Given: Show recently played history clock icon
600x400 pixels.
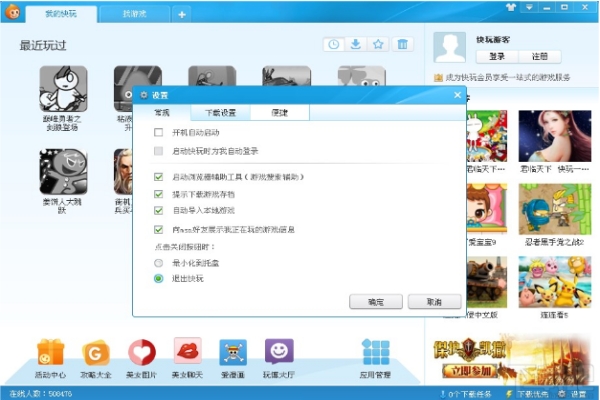Looking at the screenshot, I should (334, 44).
